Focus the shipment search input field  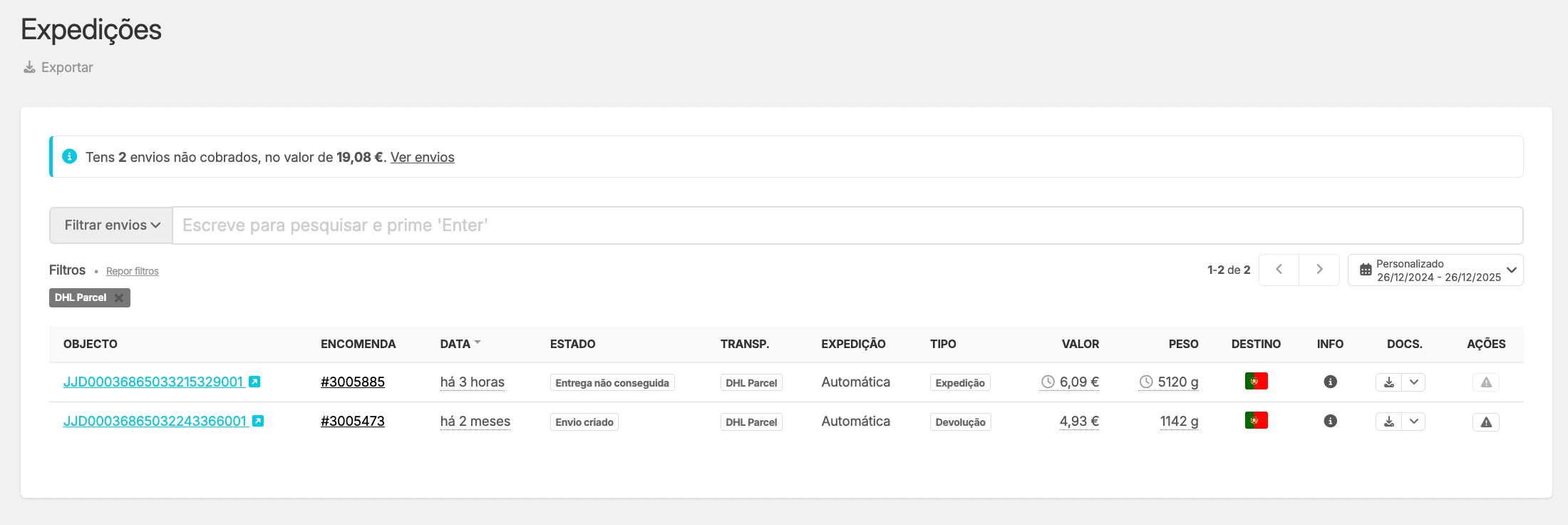coord(847,225)
